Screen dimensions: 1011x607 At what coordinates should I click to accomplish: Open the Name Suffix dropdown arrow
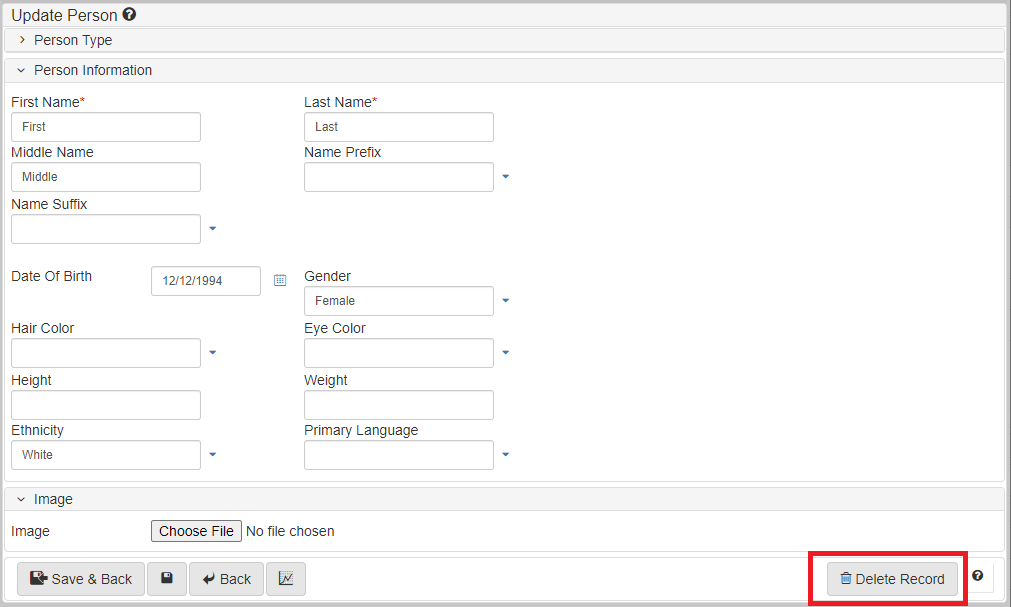[212, 229]
